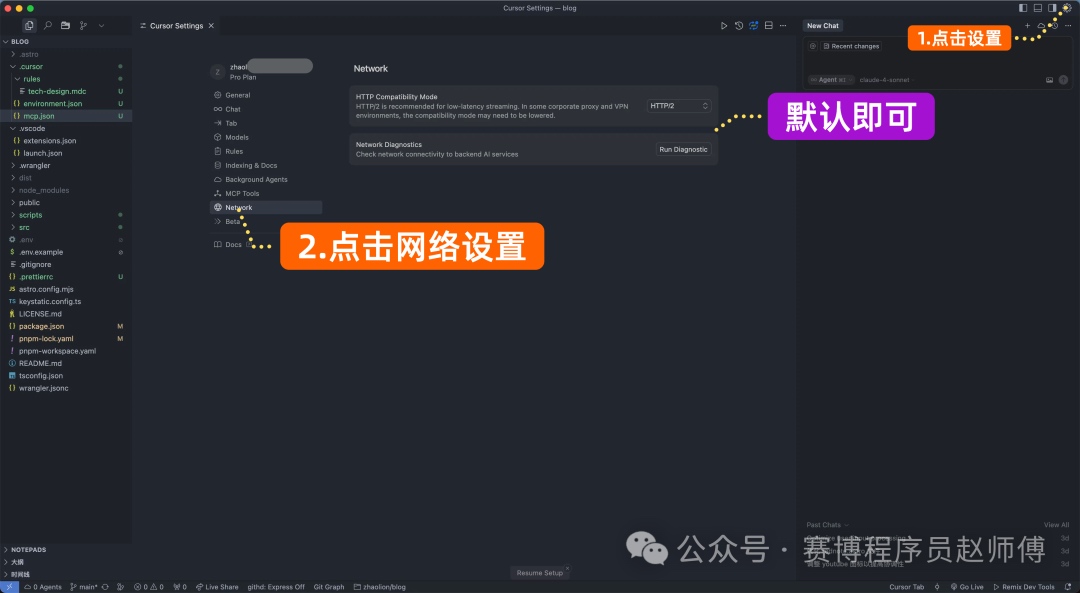Split the editor layout icon
1080x593 pixels.
pyautogui.click(x=769, y=25)
